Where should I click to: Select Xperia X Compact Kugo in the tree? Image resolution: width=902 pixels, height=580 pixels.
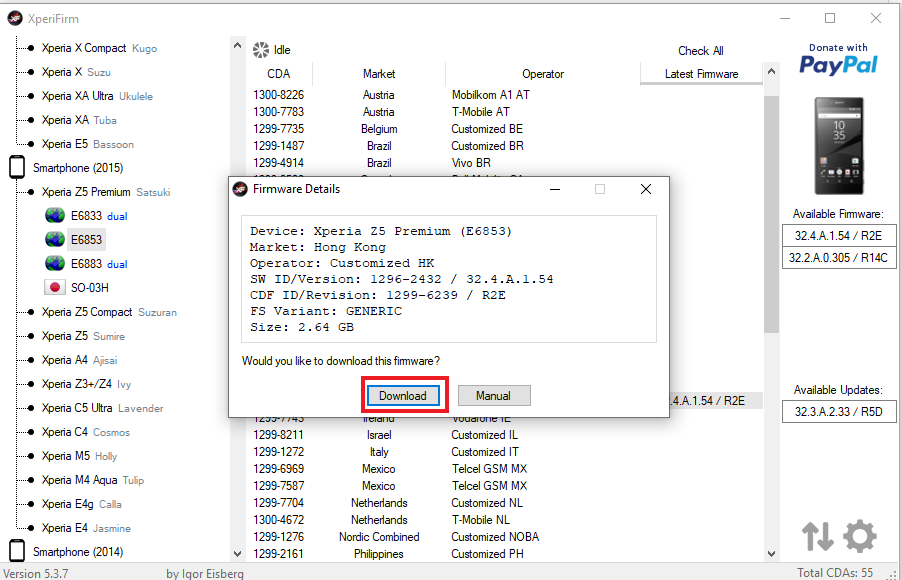click(99, 48)
